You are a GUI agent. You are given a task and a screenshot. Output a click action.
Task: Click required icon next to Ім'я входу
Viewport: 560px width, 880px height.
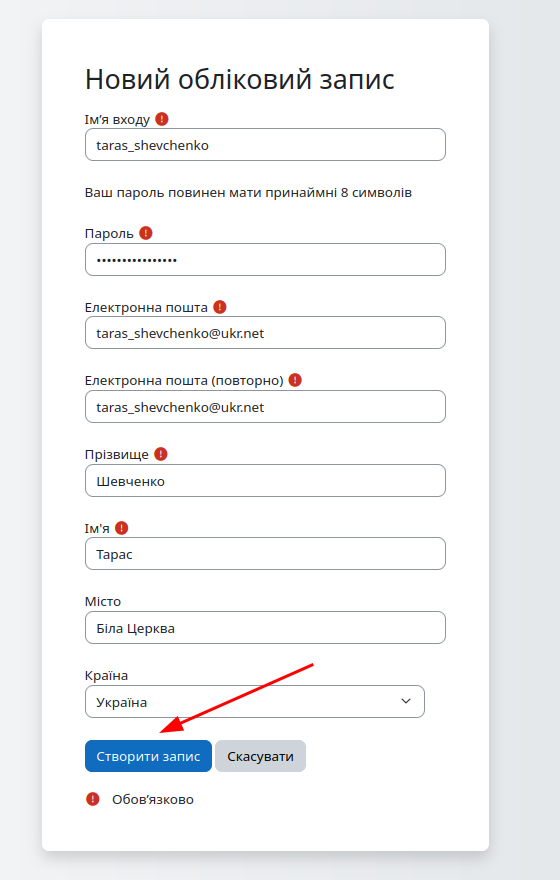tap(162, 119)
